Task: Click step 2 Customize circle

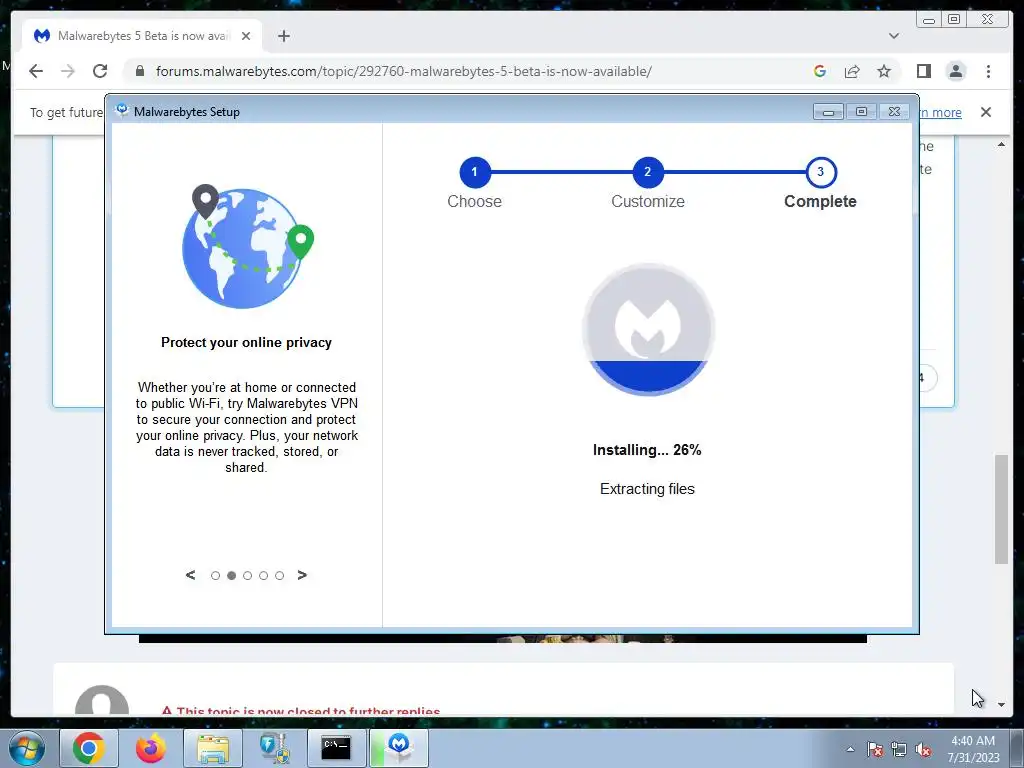Action: click(x=647, y=172)
